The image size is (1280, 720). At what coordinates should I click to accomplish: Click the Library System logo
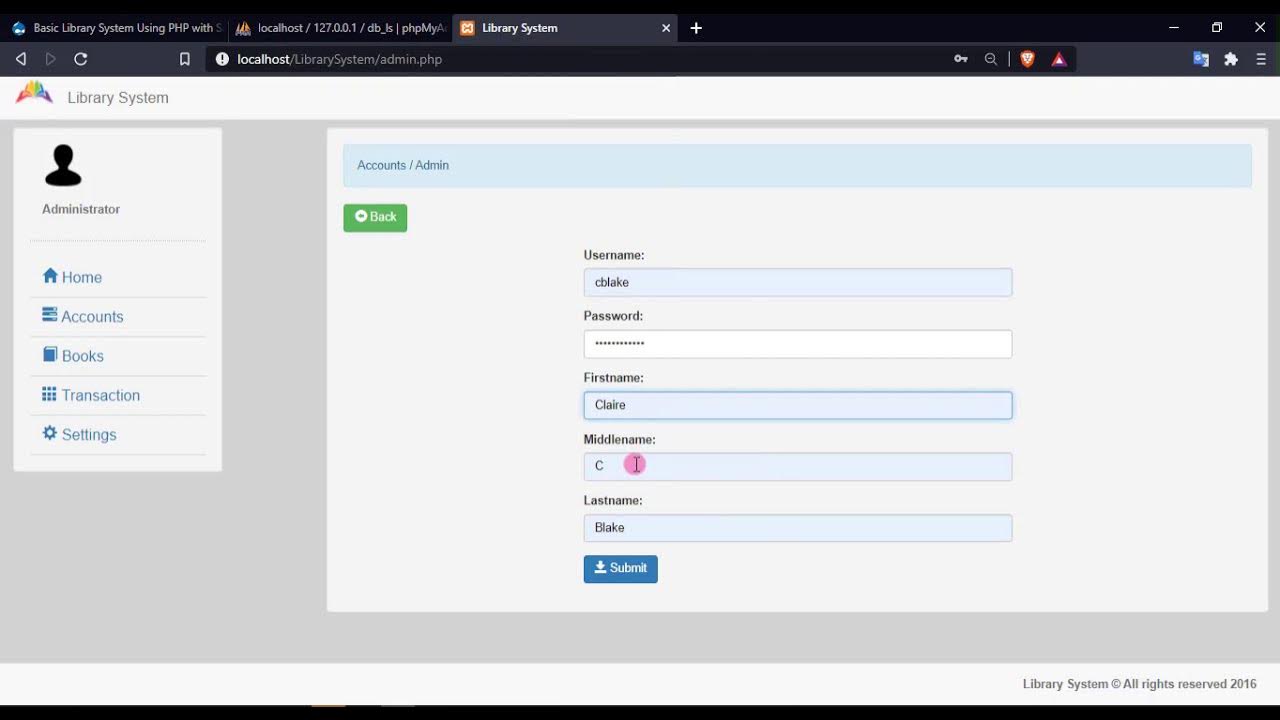pyautogui.click(x=34, y=93)
